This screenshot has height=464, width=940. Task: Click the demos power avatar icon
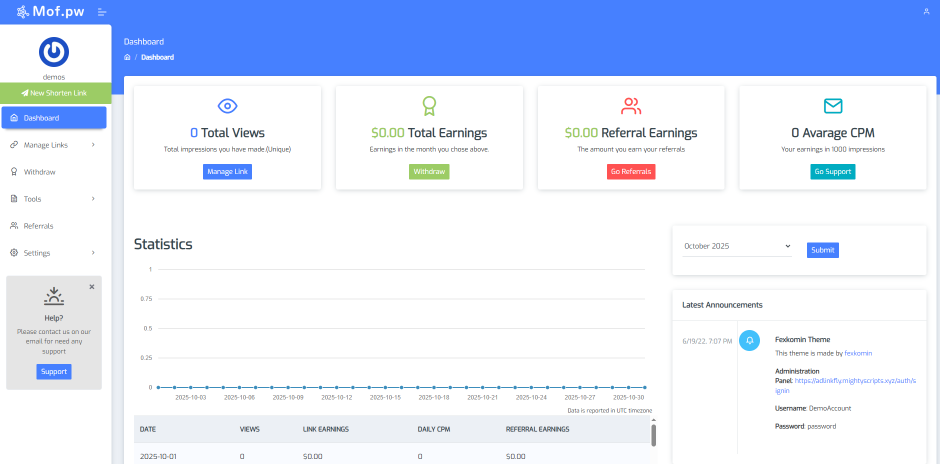point(53,52)
